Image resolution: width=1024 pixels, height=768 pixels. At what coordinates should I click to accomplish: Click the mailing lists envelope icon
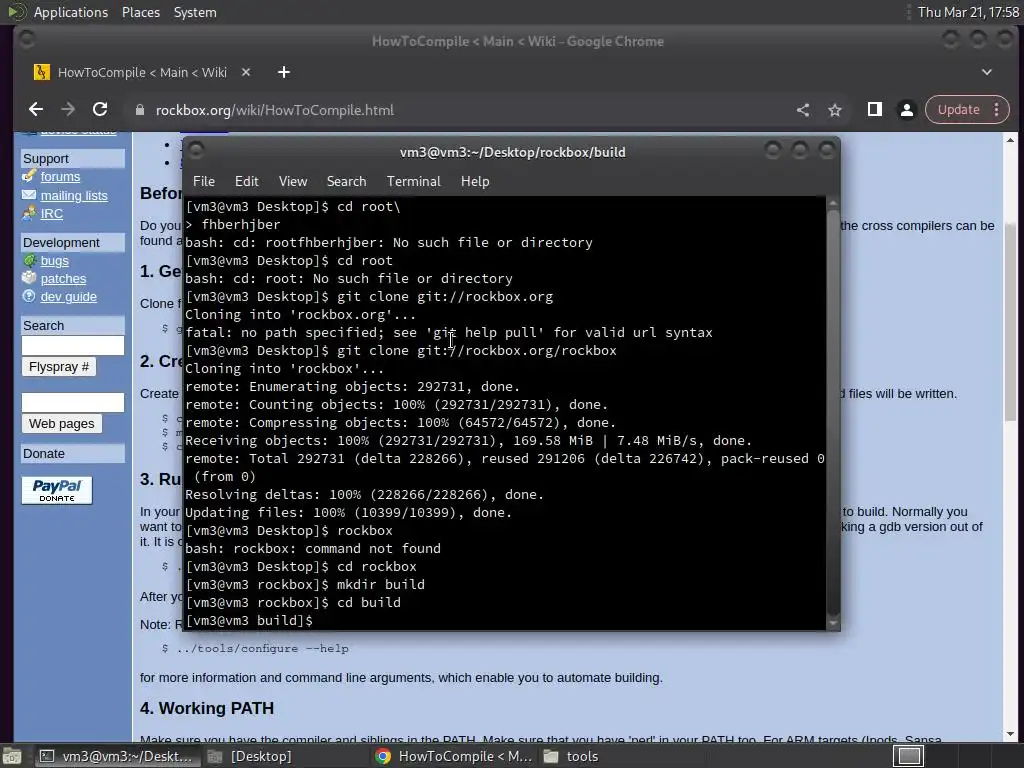(29, 195)
